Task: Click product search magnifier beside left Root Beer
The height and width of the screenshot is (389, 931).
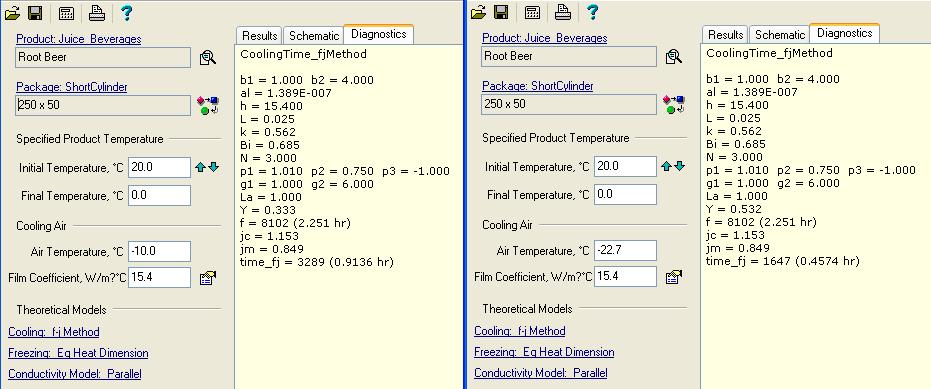Action: (207, 58)
